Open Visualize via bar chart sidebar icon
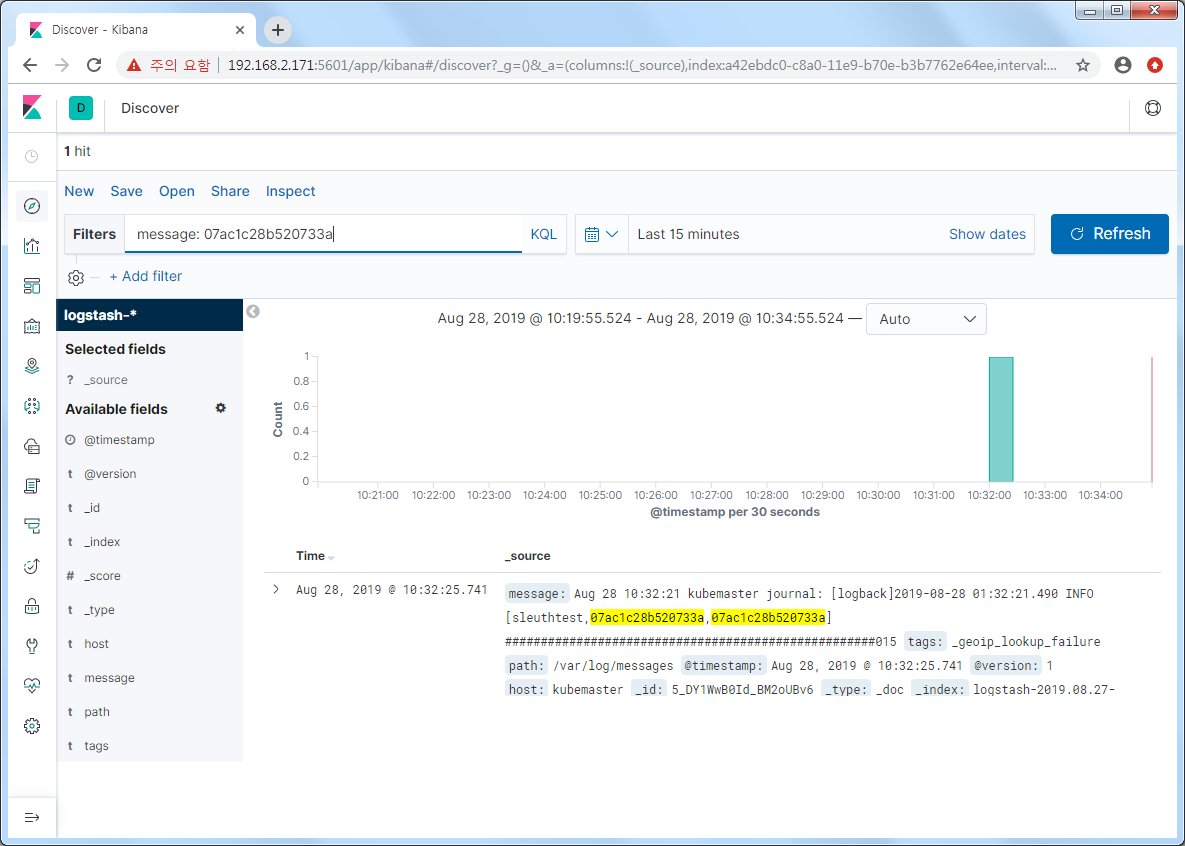The height and width of the screenshot is (846, 1185). [32, 246]
